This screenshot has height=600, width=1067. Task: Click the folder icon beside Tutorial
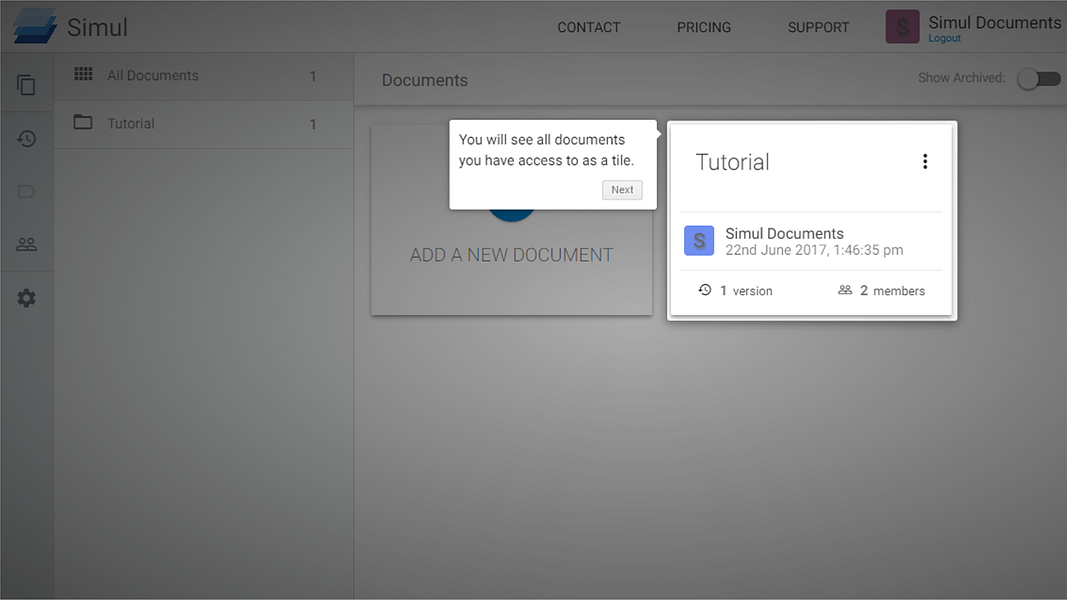[83, 122]
